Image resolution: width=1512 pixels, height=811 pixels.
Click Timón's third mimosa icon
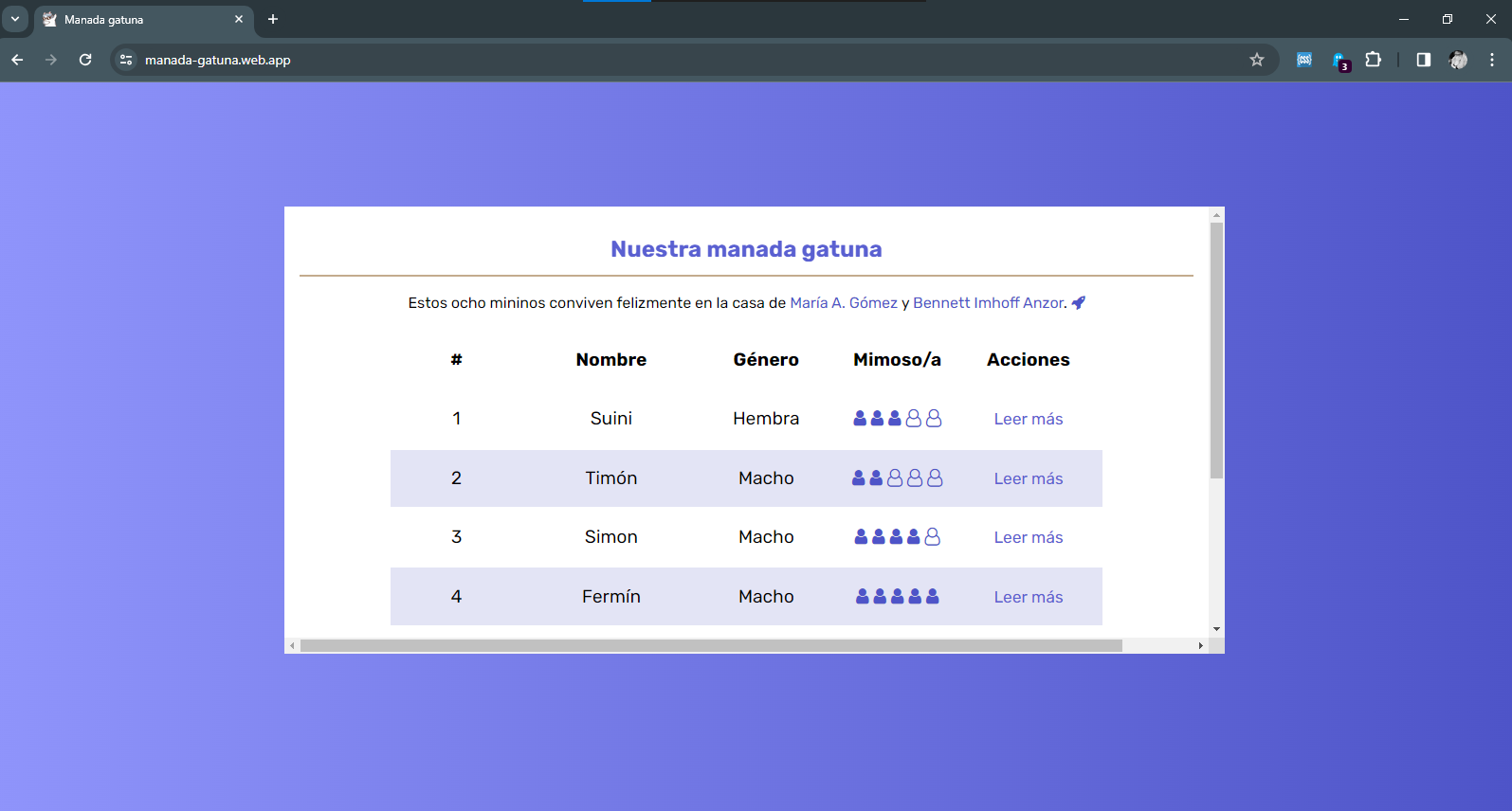tap(895, 478)
